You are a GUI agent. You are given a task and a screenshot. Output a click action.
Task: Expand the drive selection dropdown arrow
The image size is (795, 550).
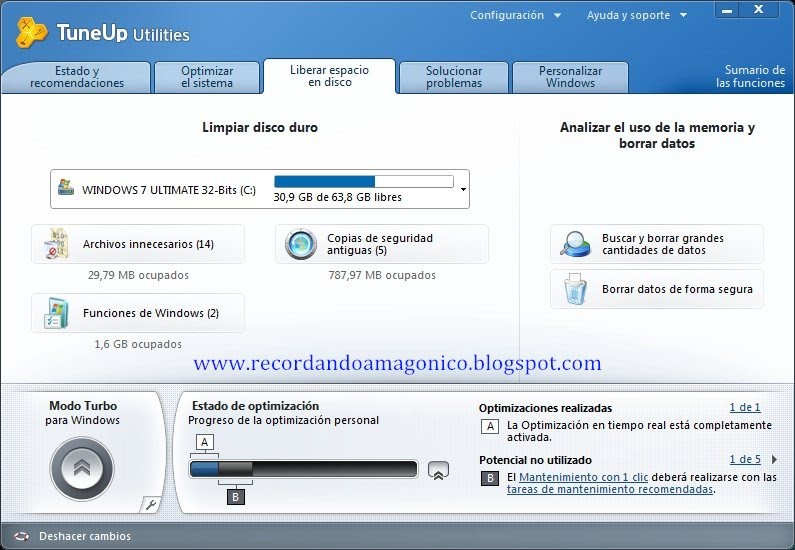463,190
